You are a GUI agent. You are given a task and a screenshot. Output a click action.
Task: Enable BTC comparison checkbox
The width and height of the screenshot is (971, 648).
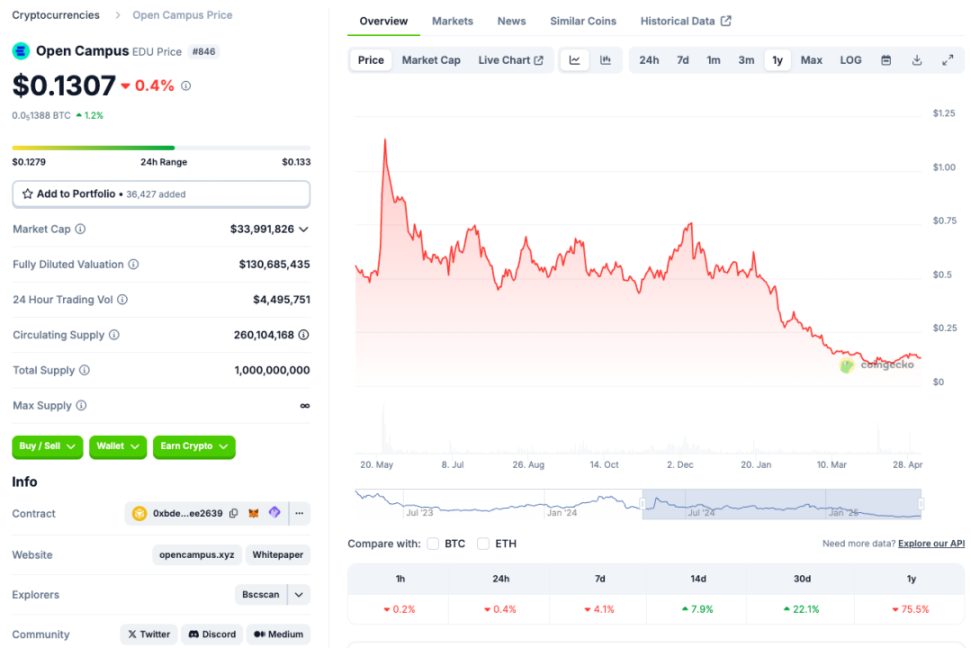click(433, 544)
